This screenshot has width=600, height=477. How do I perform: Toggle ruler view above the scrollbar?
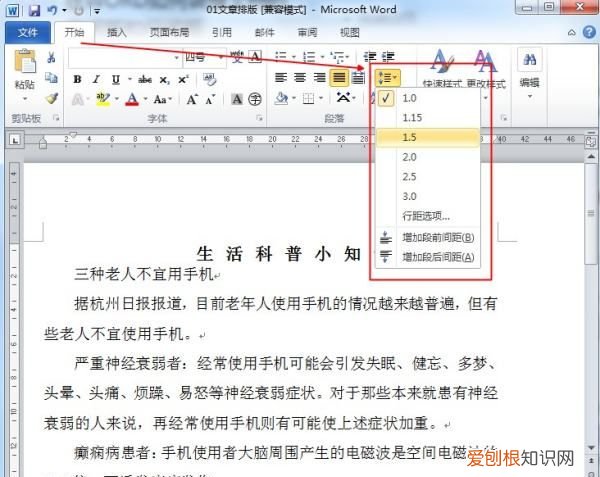(x=591, y=142)
